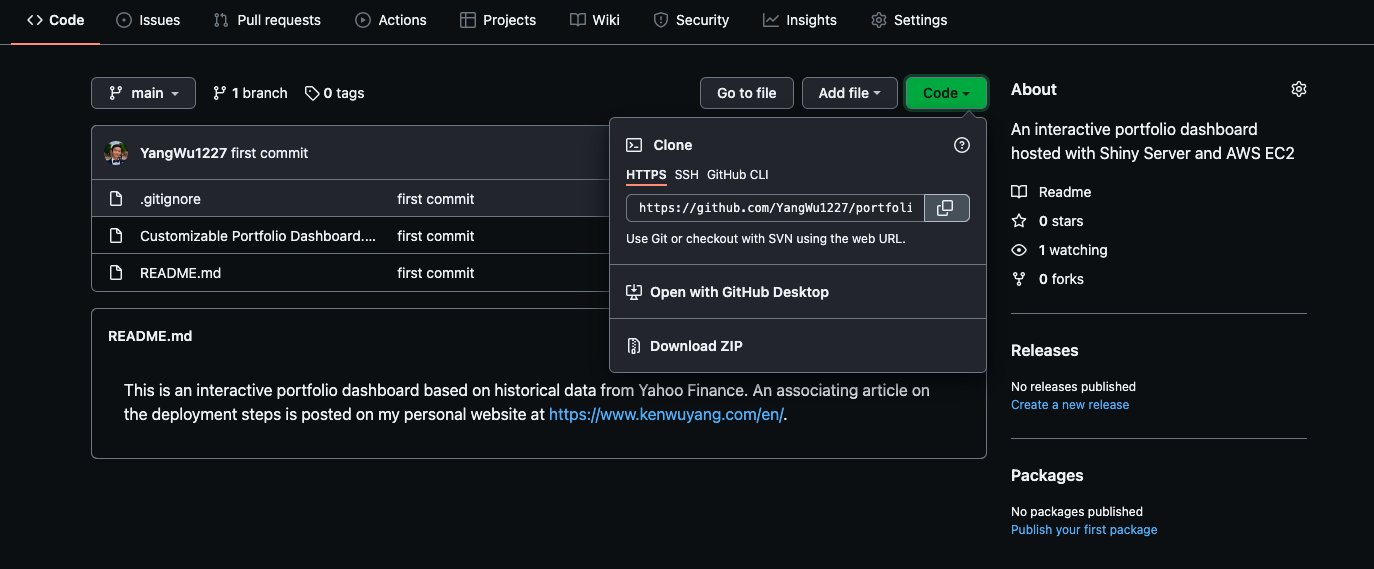The height and width of the screenshot is (569, 1374).
Task: Expand the Add file dropdown
Action: (850, 93)
